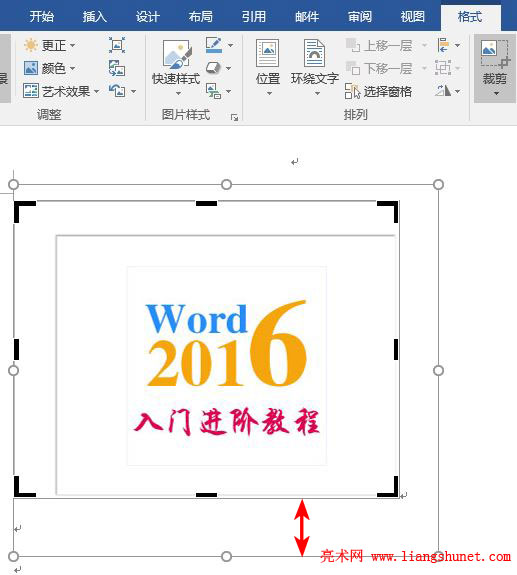Open the 选择窗格 selection pane
The height and width of the screenshot is (575, 517).
coord(378,91)
